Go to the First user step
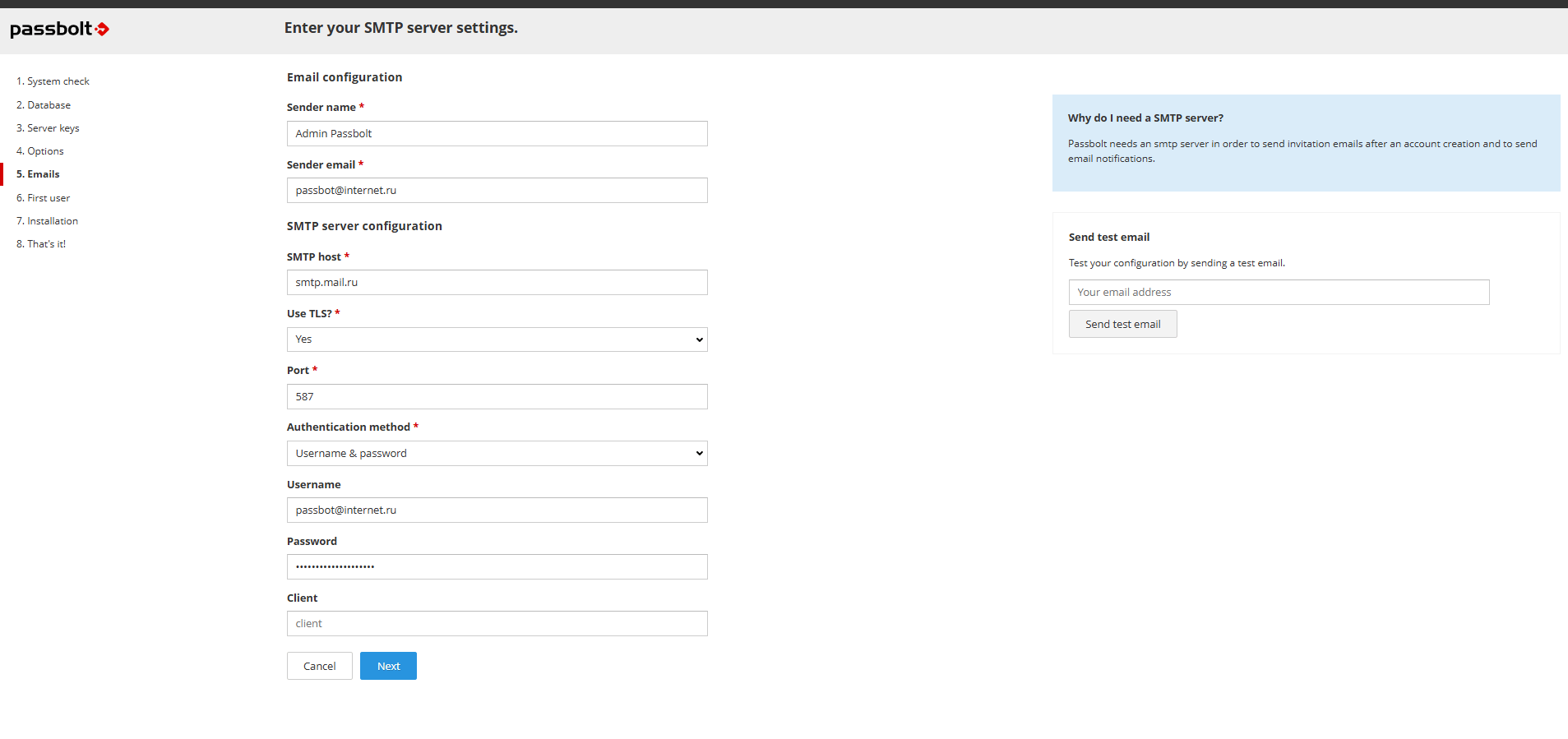This screenshot has width=1568, height=739. [43, 198]
